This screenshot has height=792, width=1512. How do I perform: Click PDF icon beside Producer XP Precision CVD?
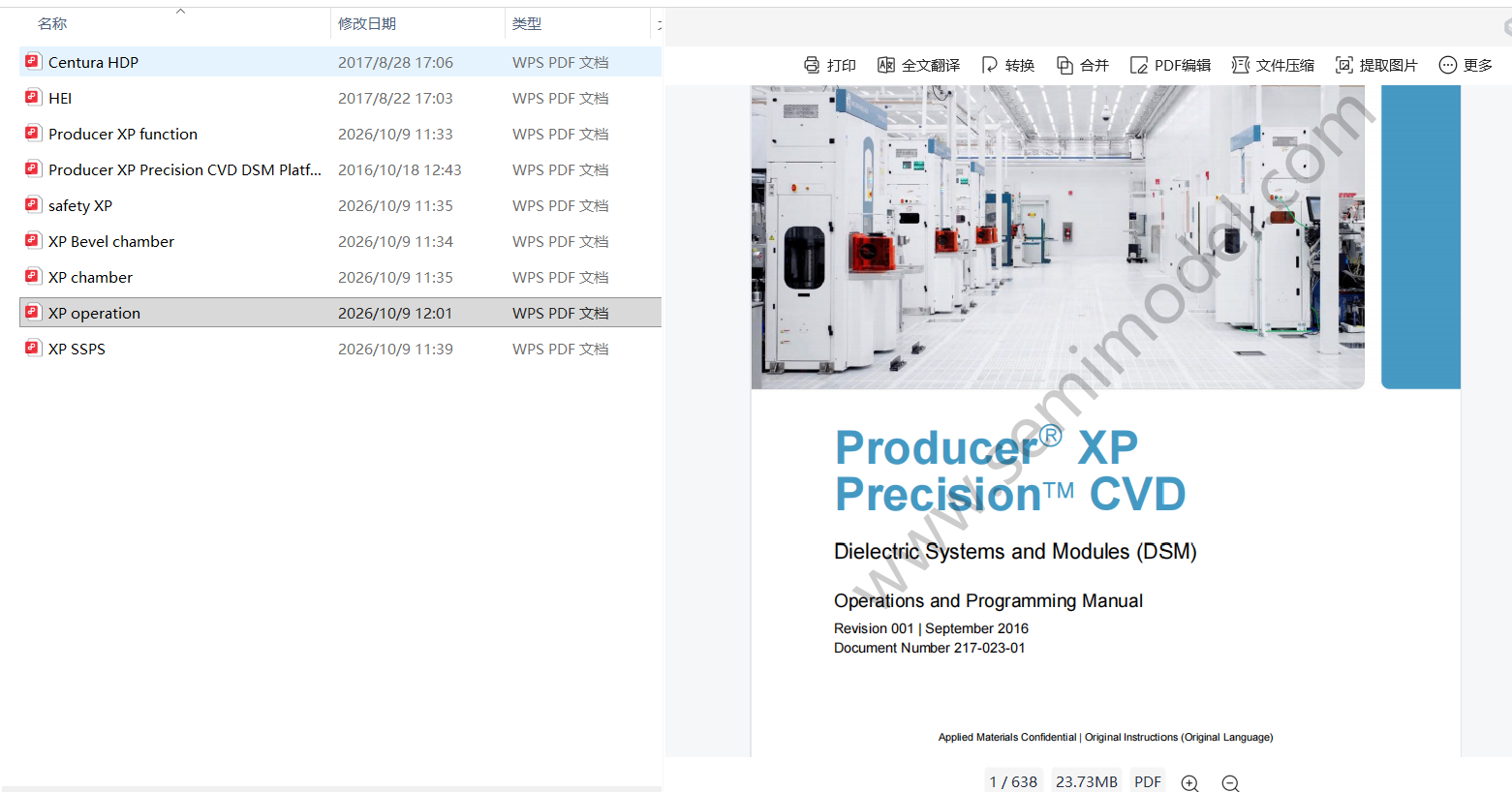pyautogui.click(x=33, y=168)
